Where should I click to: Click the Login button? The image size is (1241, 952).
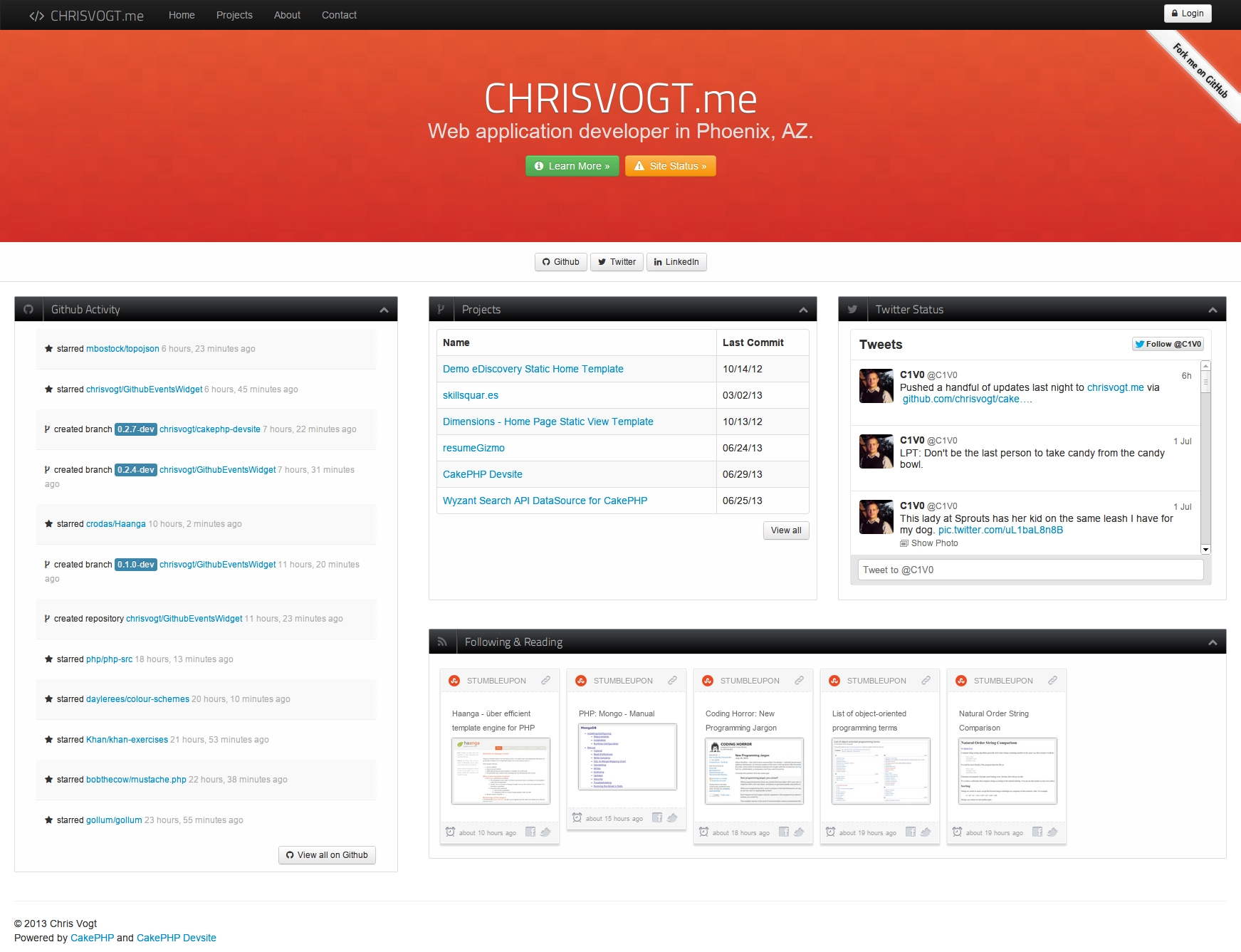tap(1188, 13)
